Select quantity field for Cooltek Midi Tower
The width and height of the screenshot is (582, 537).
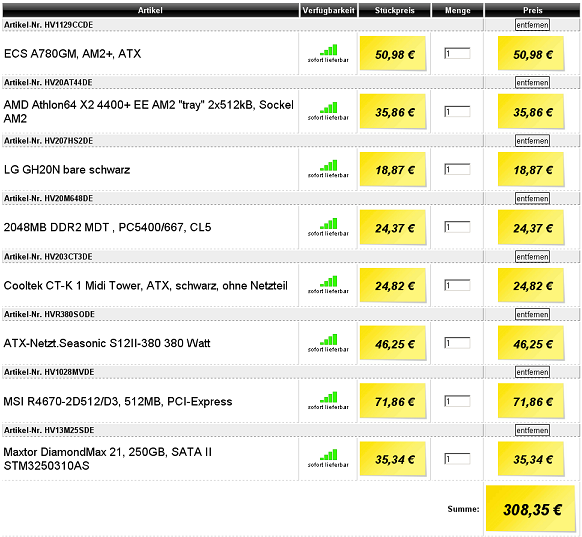457,285
